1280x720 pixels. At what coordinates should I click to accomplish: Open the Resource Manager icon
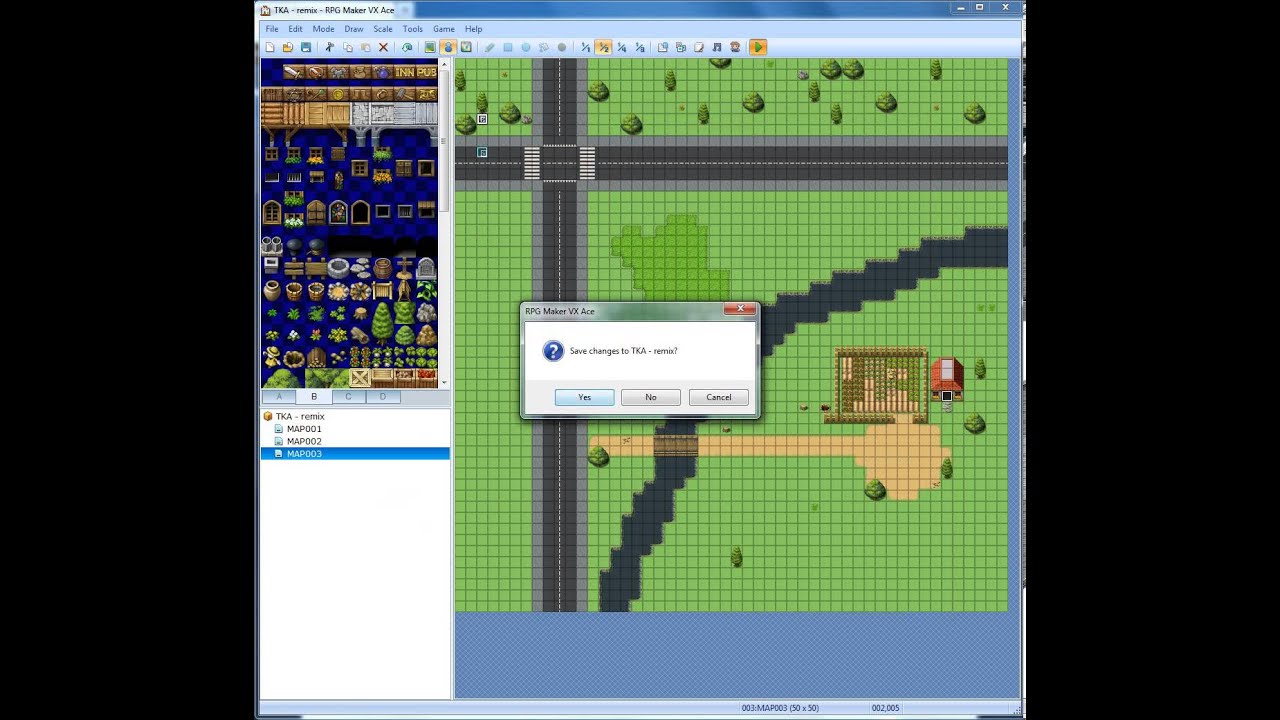tap(680, 47)
